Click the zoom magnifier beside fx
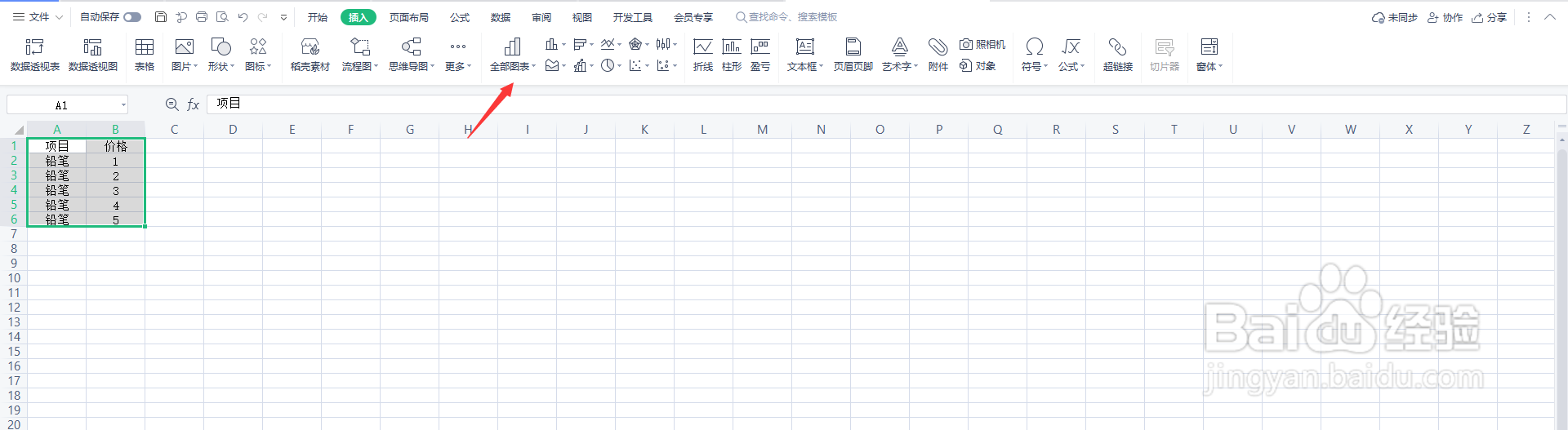1568x430 pixels. click(x=172, y=104)
